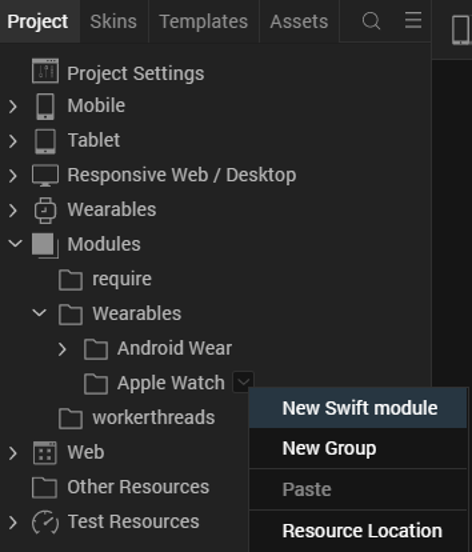This screenshot has height=552, width=472.
Task: Click the Responsive Web monitor icon
Action: 45,175
